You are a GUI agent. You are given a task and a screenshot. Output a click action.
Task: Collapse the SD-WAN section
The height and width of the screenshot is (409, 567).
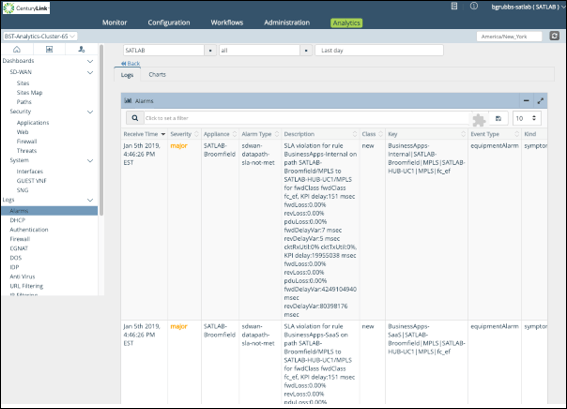point(90,72)
